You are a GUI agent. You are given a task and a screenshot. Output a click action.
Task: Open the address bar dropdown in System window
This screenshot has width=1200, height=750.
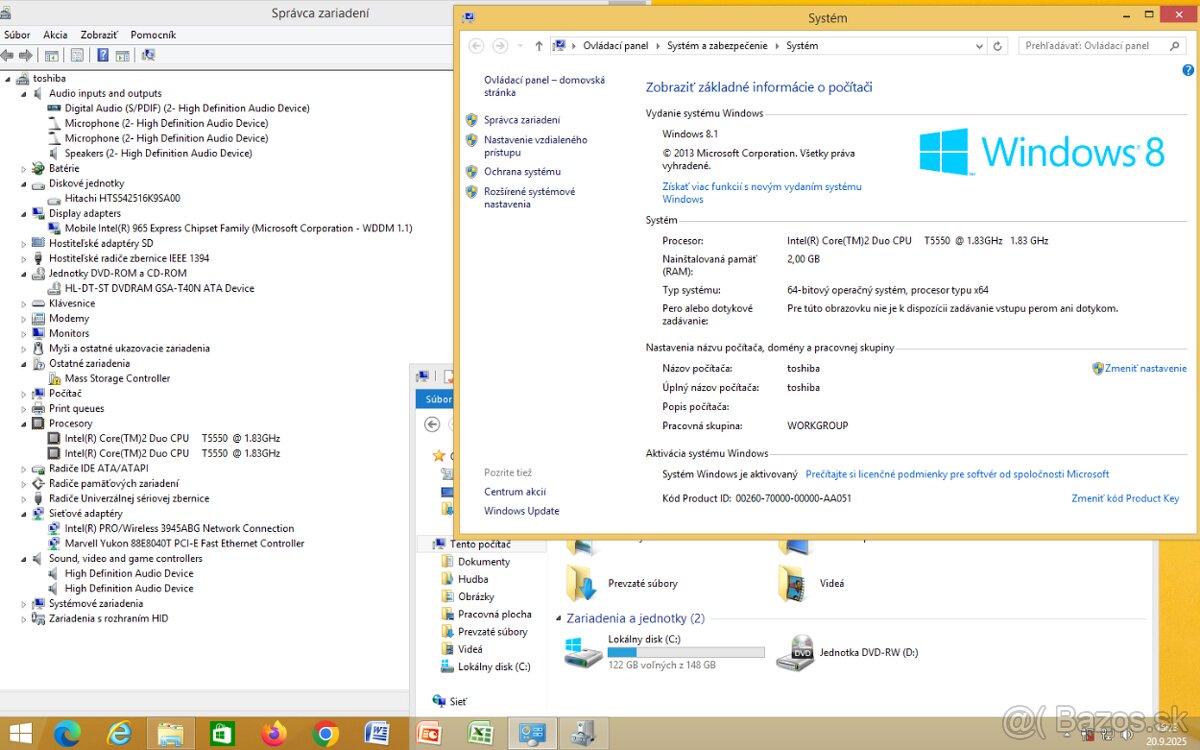[980, 45]
